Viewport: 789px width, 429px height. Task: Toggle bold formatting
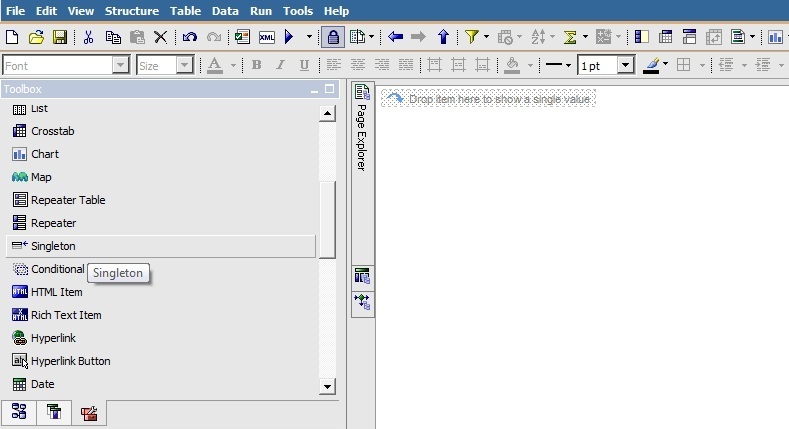256,65
